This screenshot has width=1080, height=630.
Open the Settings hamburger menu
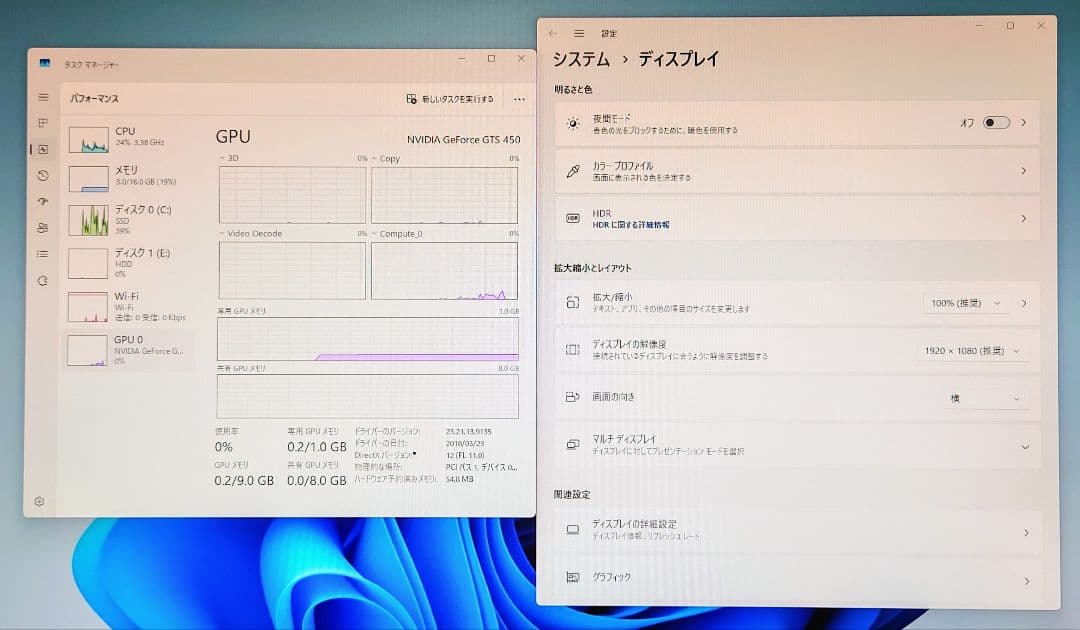click(x=578, y=33)
